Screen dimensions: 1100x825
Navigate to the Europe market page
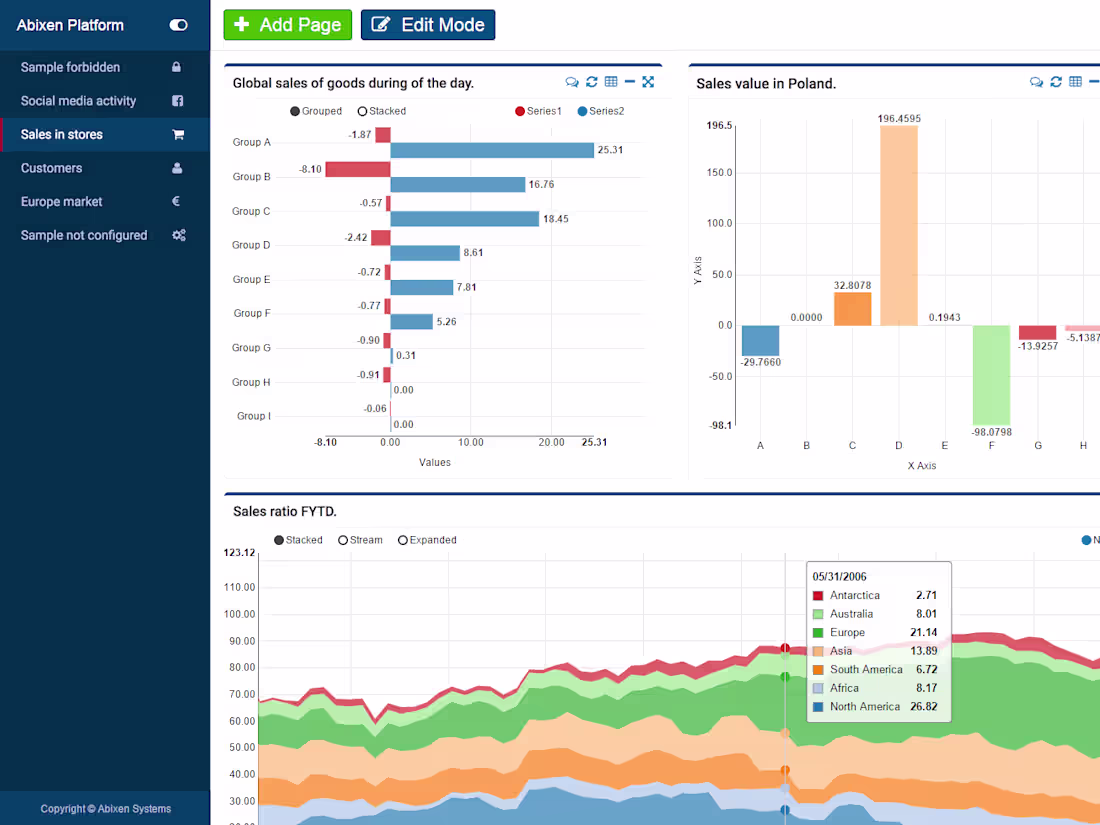[x=63, y=201]
